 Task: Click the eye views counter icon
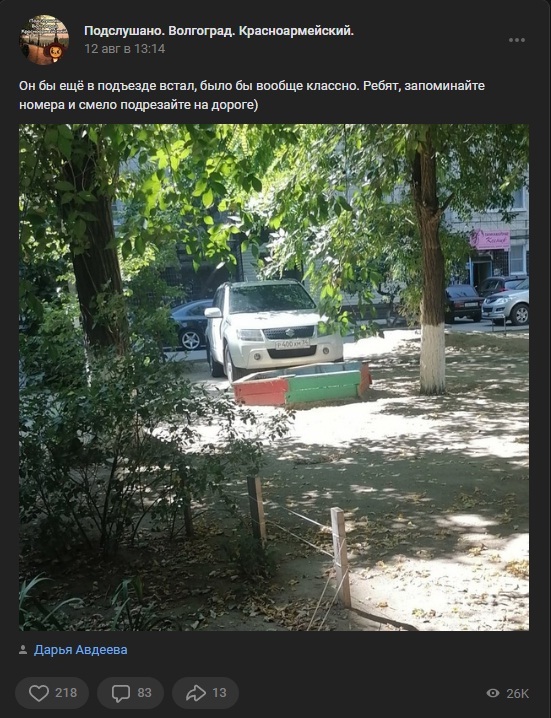pos(492,693)
